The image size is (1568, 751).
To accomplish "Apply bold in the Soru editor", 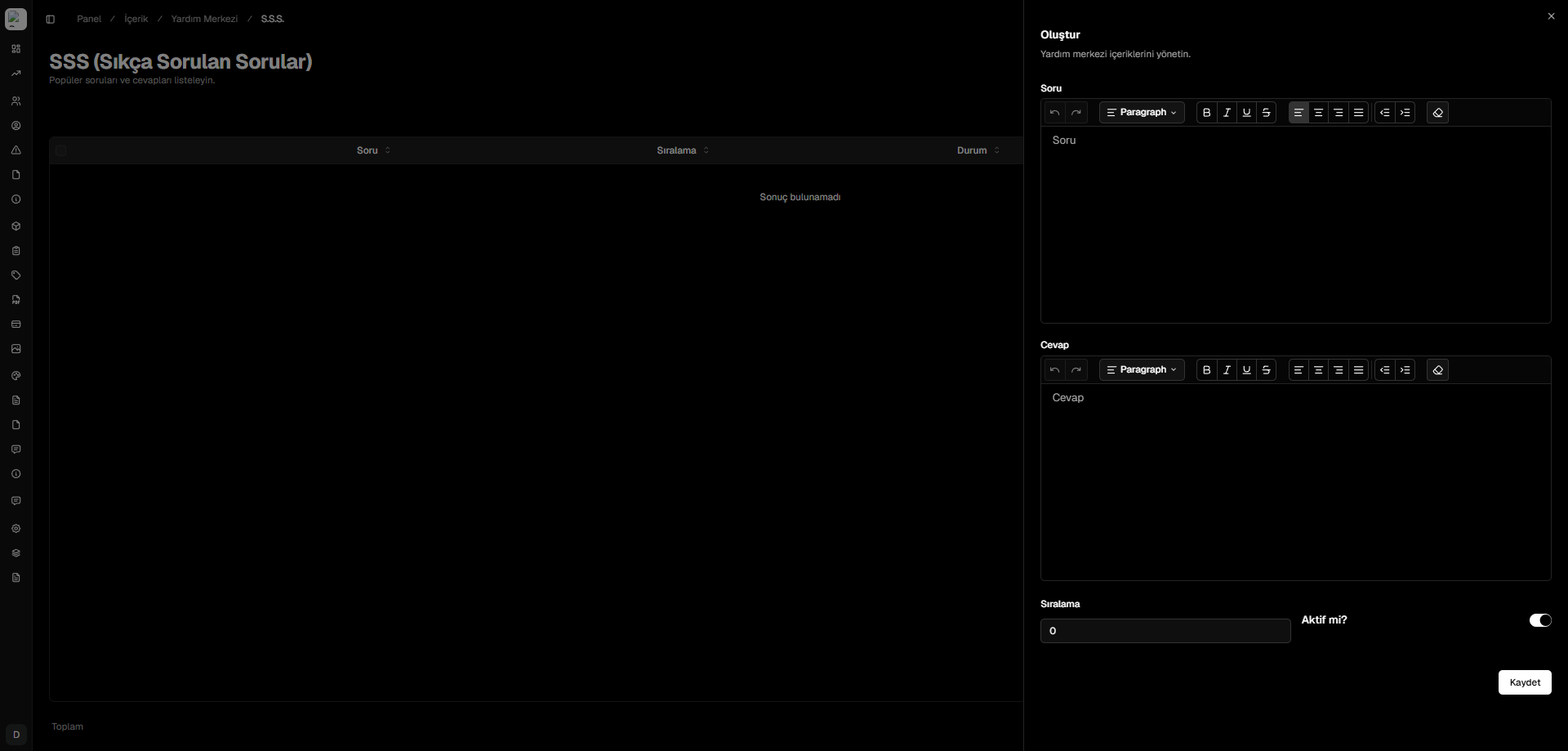I will (x=1207, y=113).
